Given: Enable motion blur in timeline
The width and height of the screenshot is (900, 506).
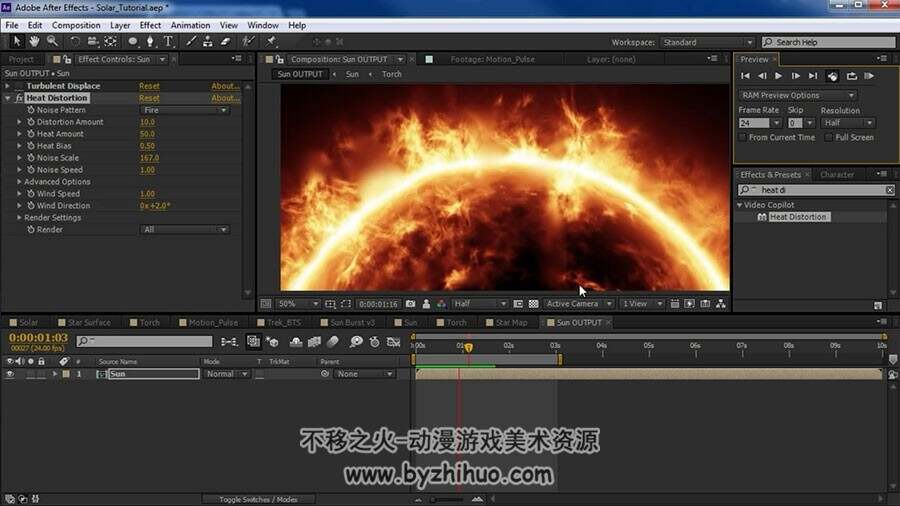Looking at the screenshot, I should (x=333, y=341).
